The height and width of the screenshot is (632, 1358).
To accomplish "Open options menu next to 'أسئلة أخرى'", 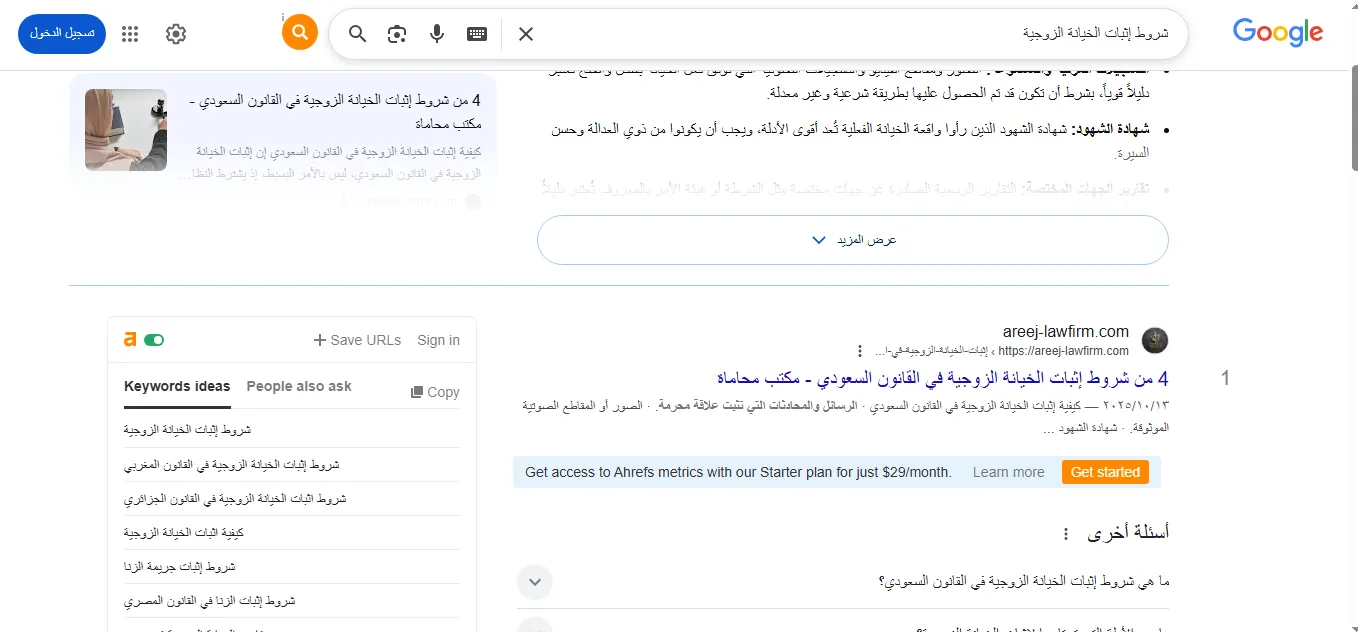I will click(1065, 534).
